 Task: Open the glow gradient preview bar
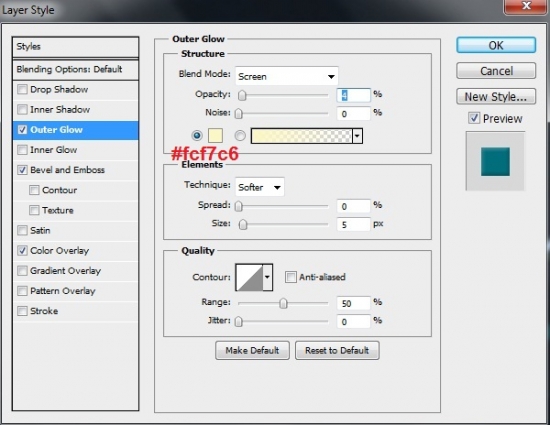(301, 136)
